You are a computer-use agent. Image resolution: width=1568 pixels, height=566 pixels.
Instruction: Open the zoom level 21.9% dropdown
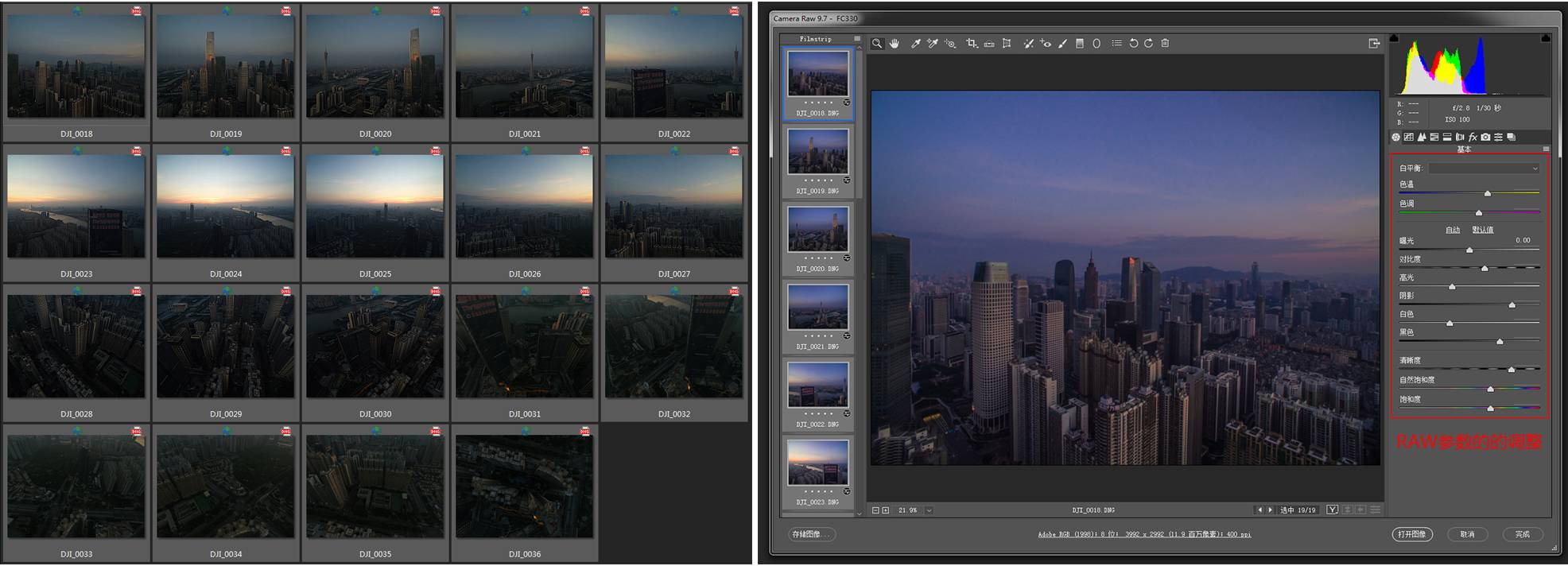(x=929, y=510)
